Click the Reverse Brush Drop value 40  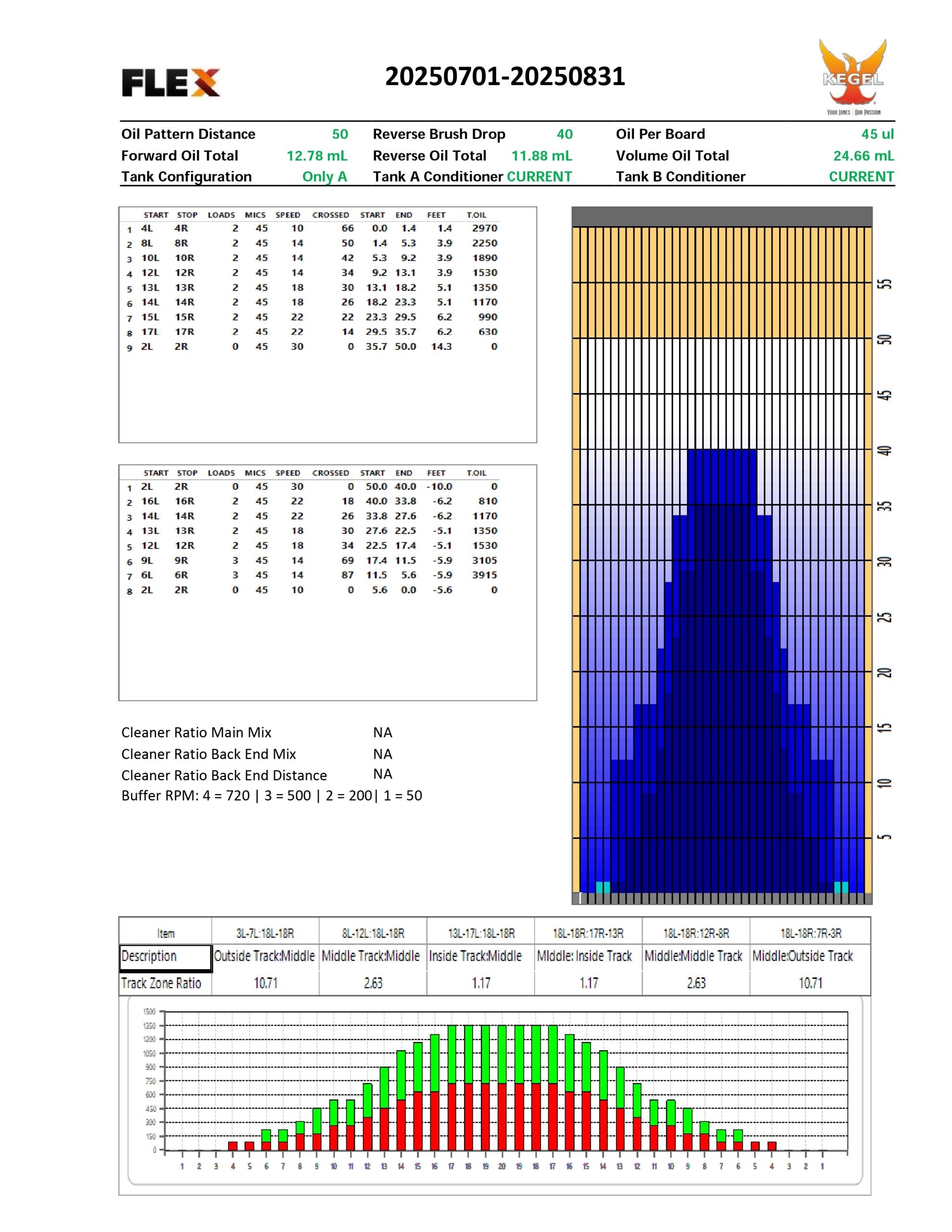(564, 134)
